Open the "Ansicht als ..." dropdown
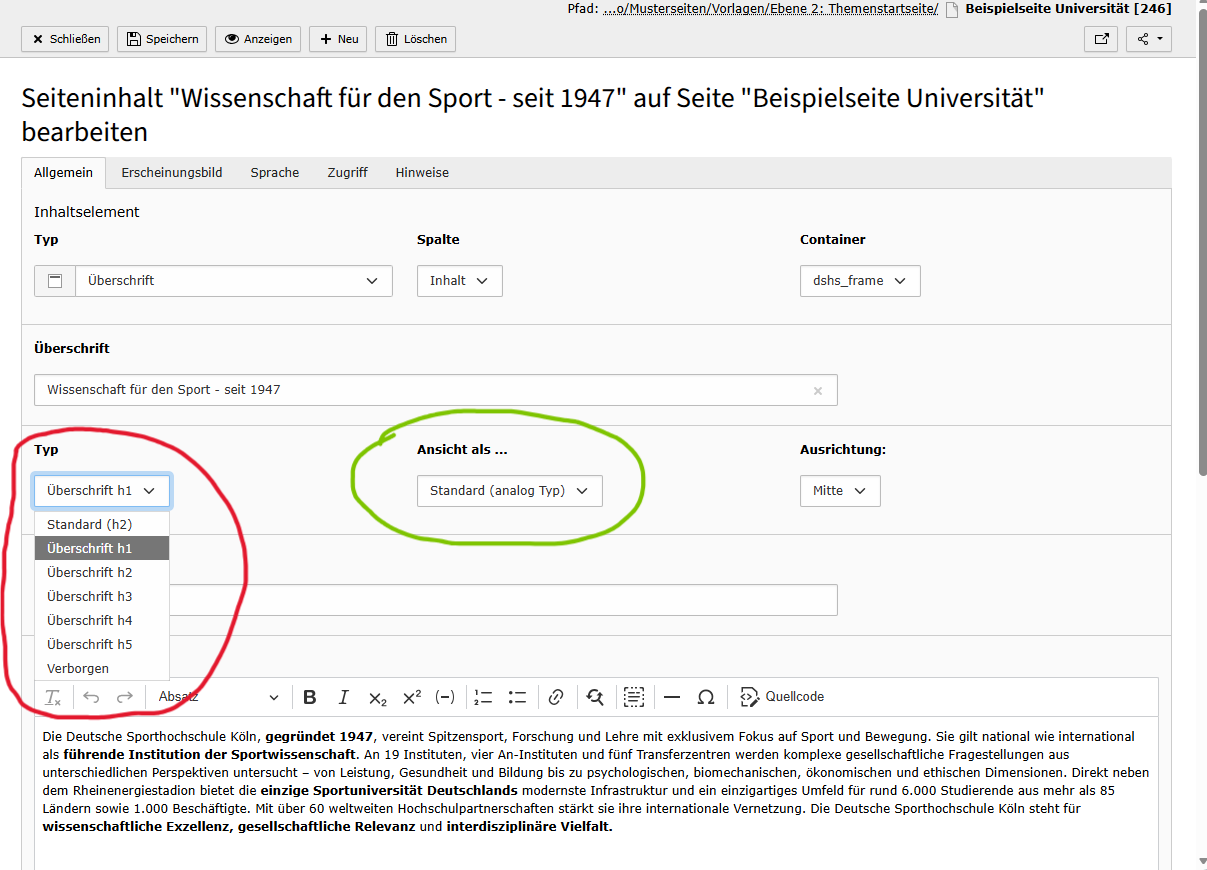 (x=509, y=491)
